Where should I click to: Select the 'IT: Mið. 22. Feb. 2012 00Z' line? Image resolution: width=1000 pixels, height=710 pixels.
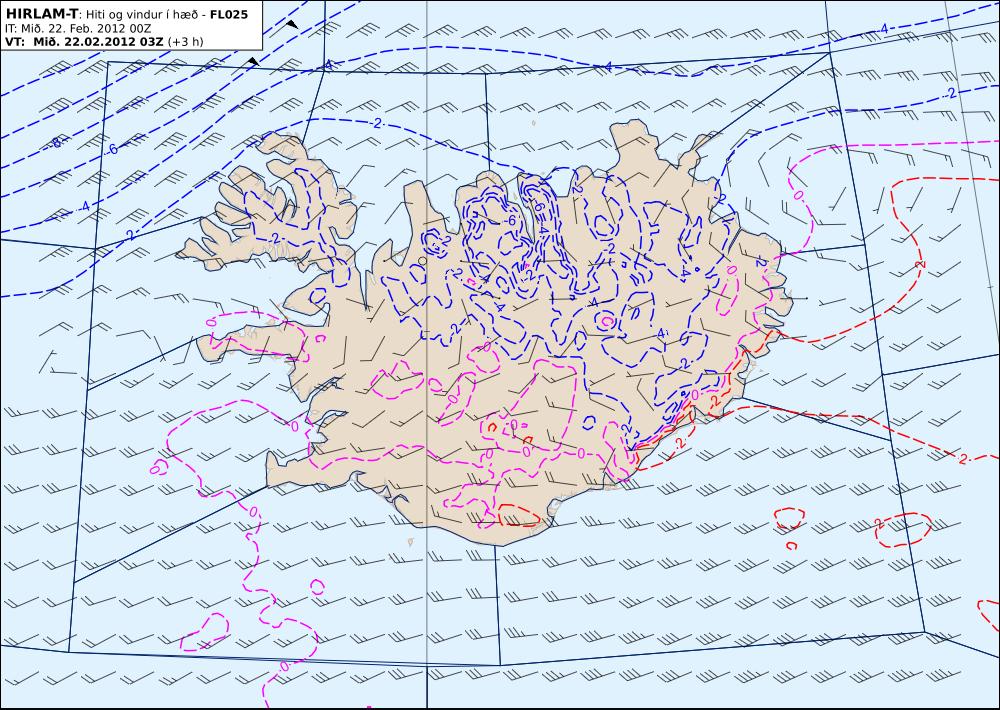click(x=78, y=29)
